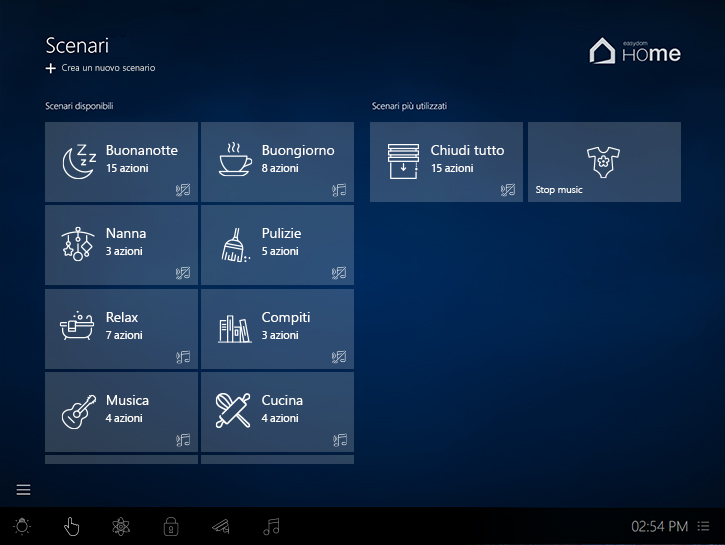This screenshot has height=545, width=725.
Task: Open the list icon beside the clock
Action: 703,526
